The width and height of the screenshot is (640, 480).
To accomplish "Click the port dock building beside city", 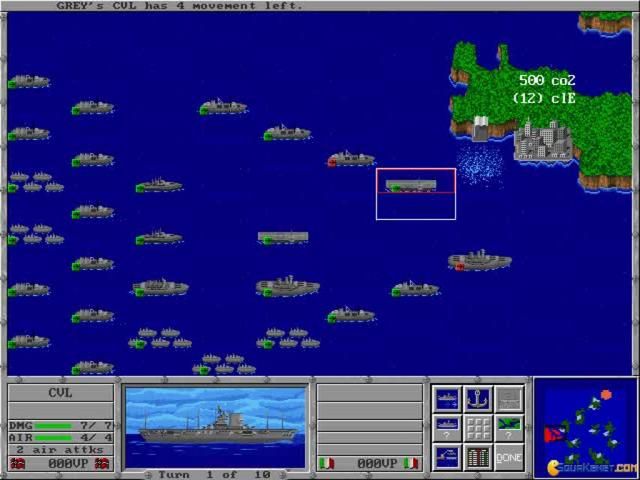I will pyautogui.click(x=480, y=128).
